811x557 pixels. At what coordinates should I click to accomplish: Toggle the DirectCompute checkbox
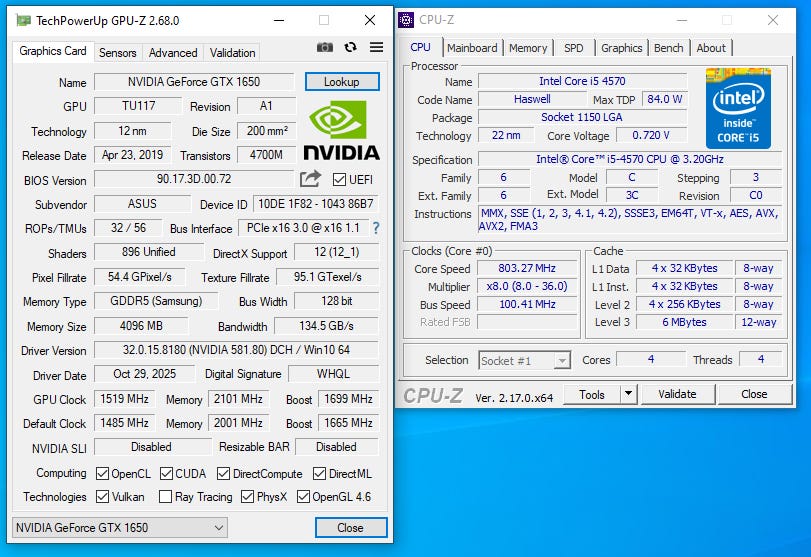click(223, 473)
